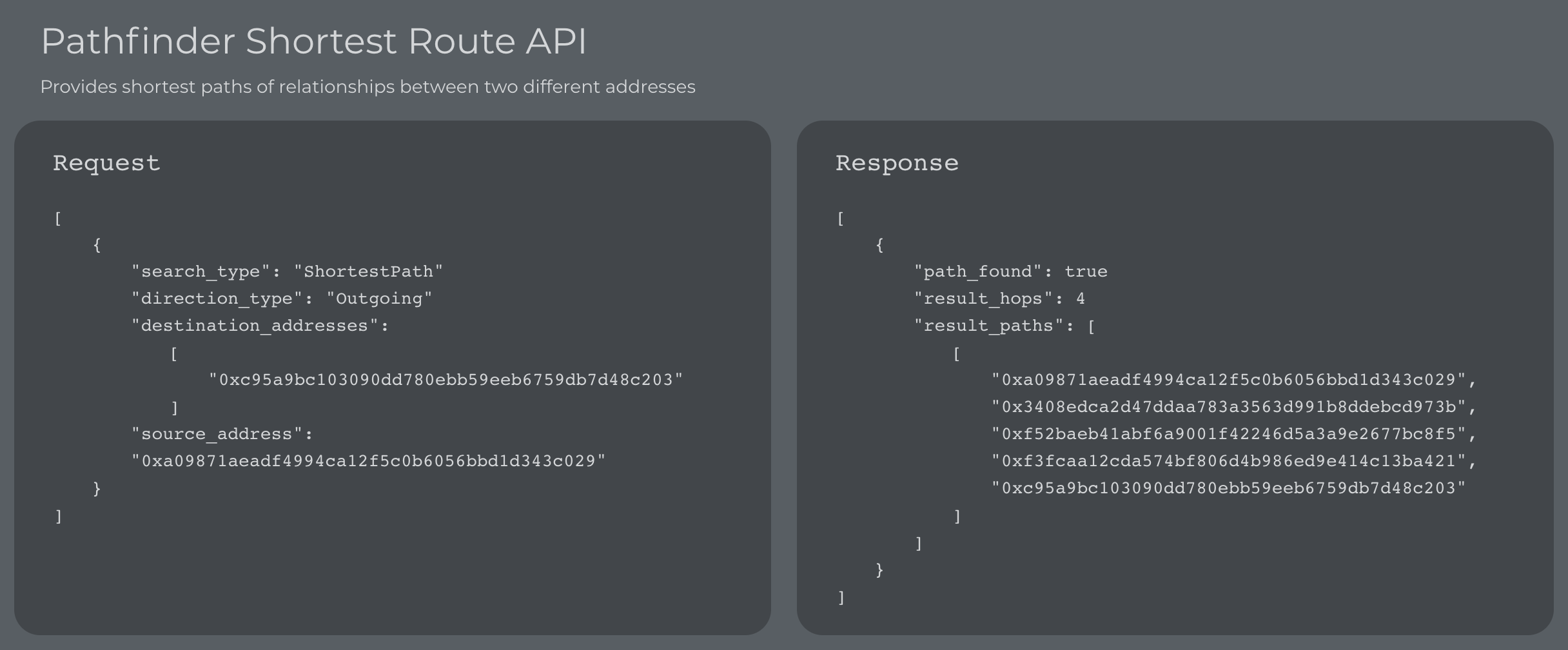
Task: Click the "search_type" key in the request
Action: 206,271
